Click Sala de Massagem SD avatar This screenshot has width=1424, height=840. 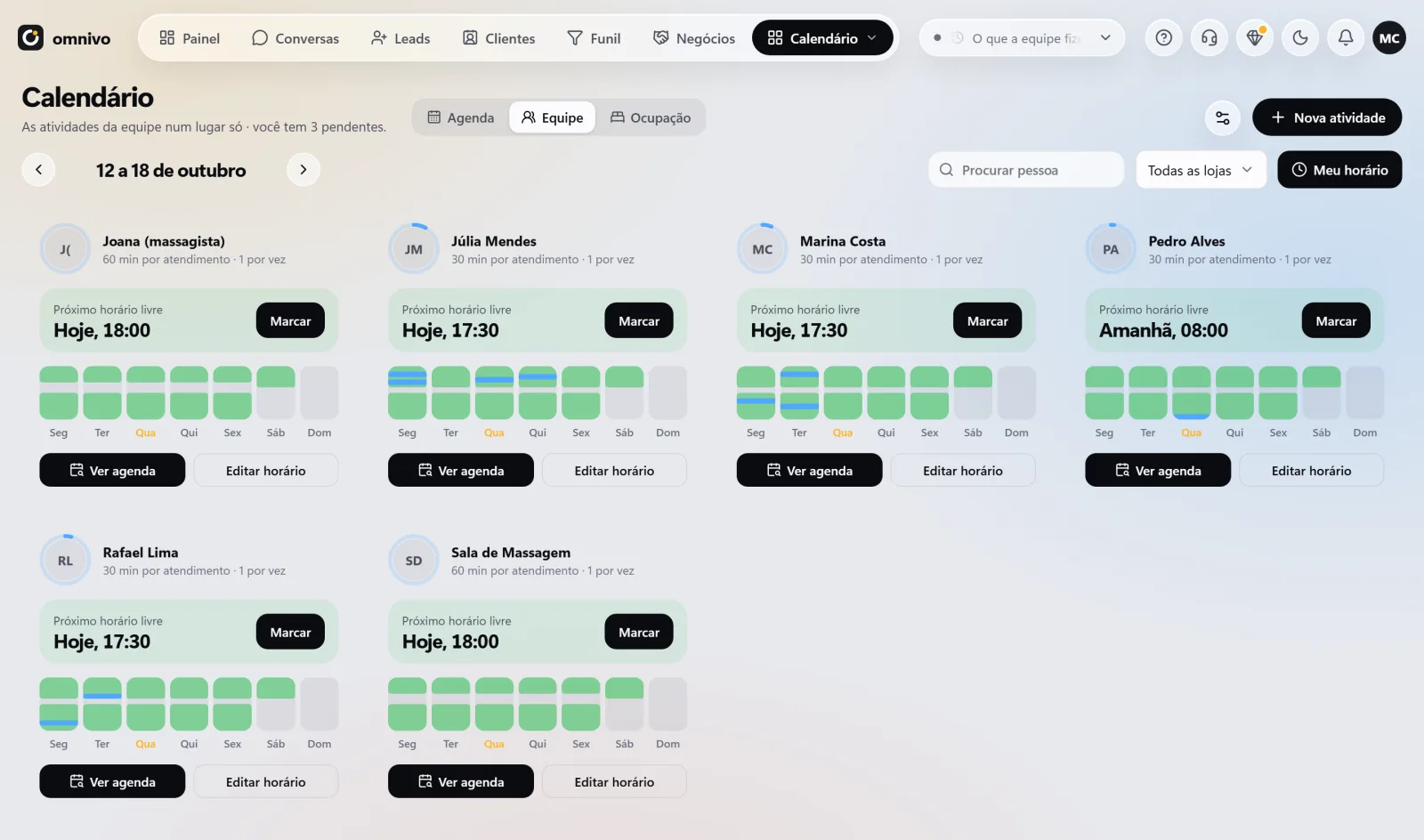[x=414, y=561]
